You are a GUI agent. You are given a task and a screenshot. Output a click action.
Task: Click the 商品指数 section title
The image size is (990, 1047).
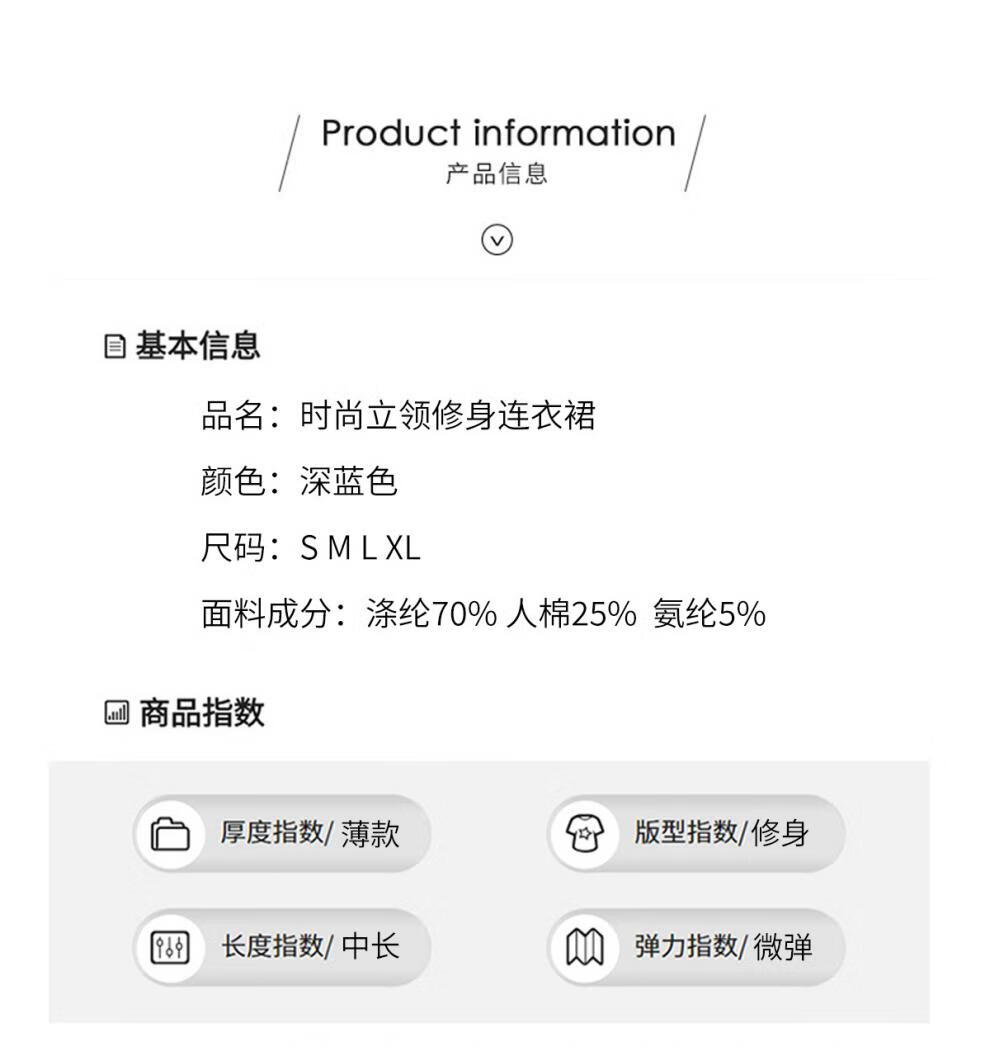202,712
